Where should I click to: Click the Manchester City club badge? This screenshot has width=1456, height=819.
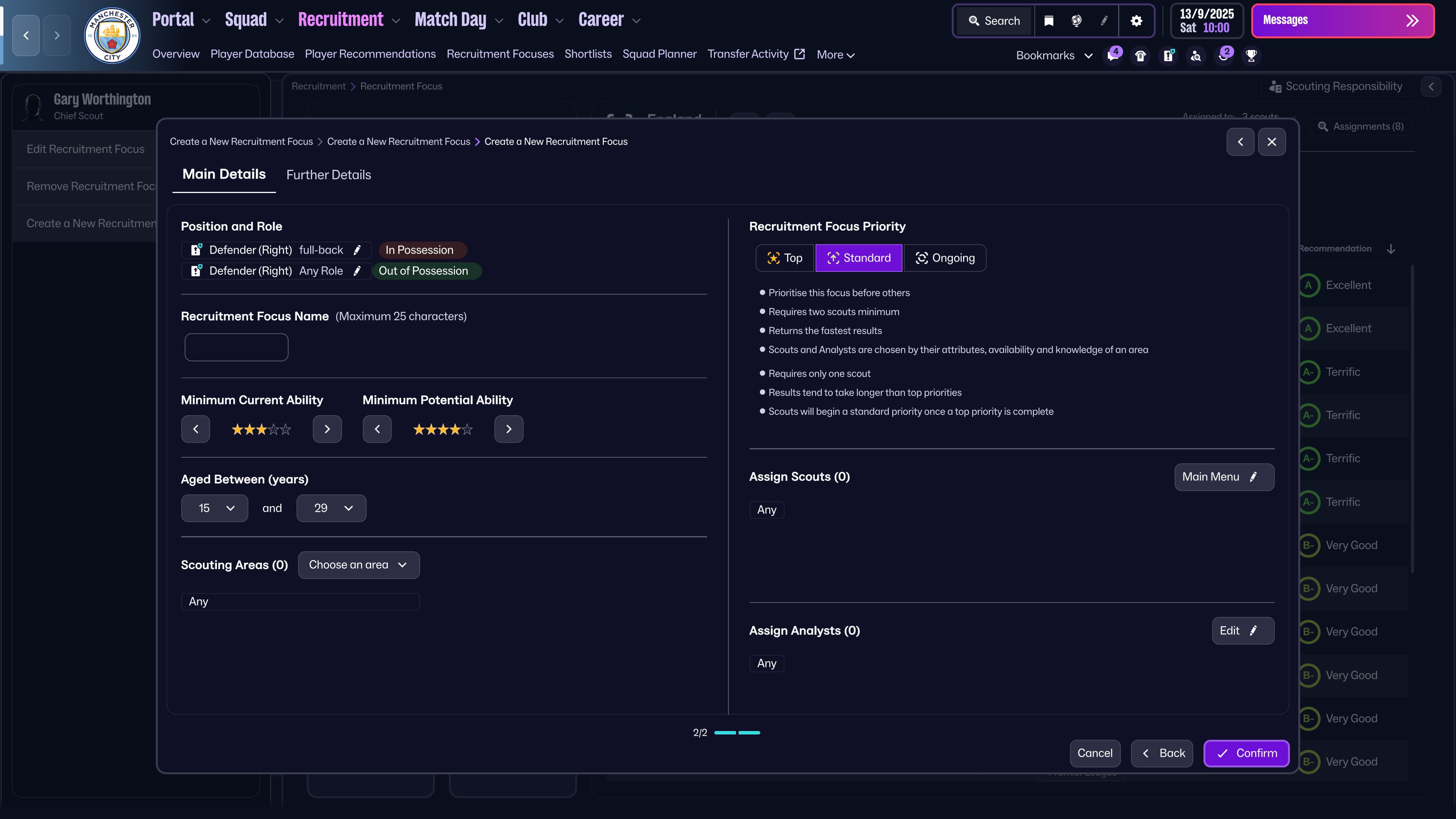pos(112,35)
